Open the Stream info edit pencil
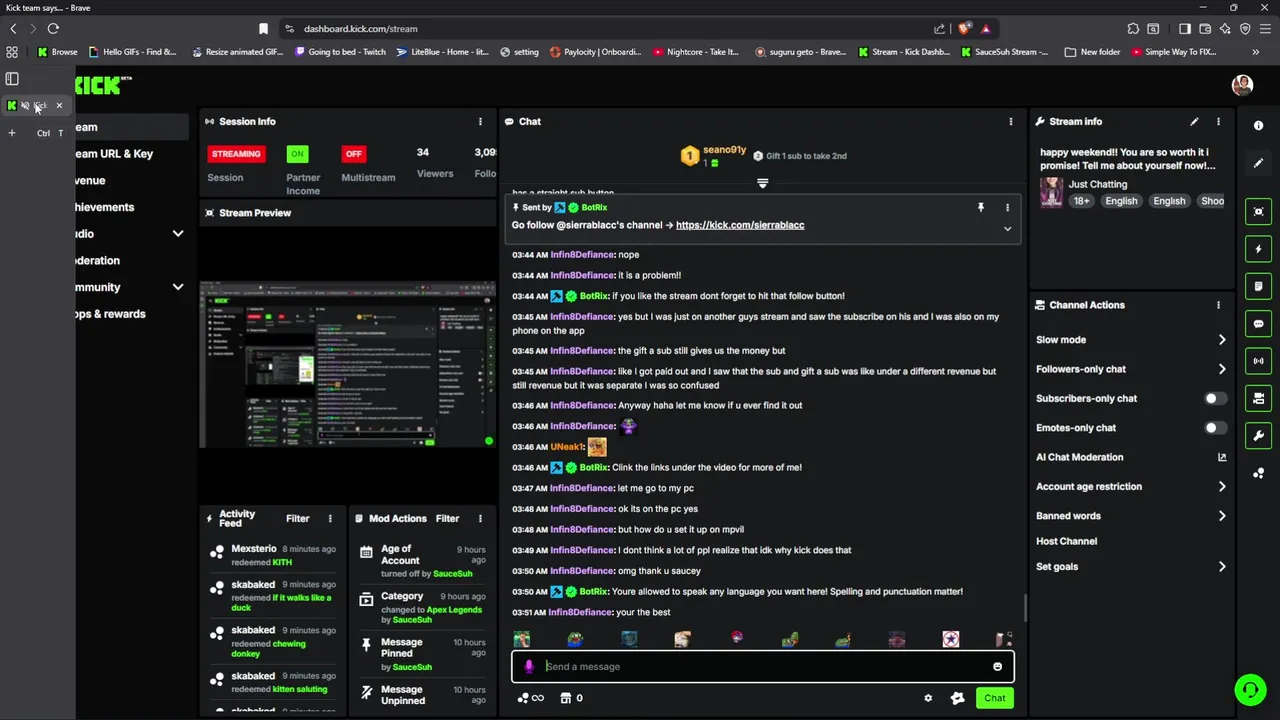Screen dimensions: 1280x720 point(1194,121)
